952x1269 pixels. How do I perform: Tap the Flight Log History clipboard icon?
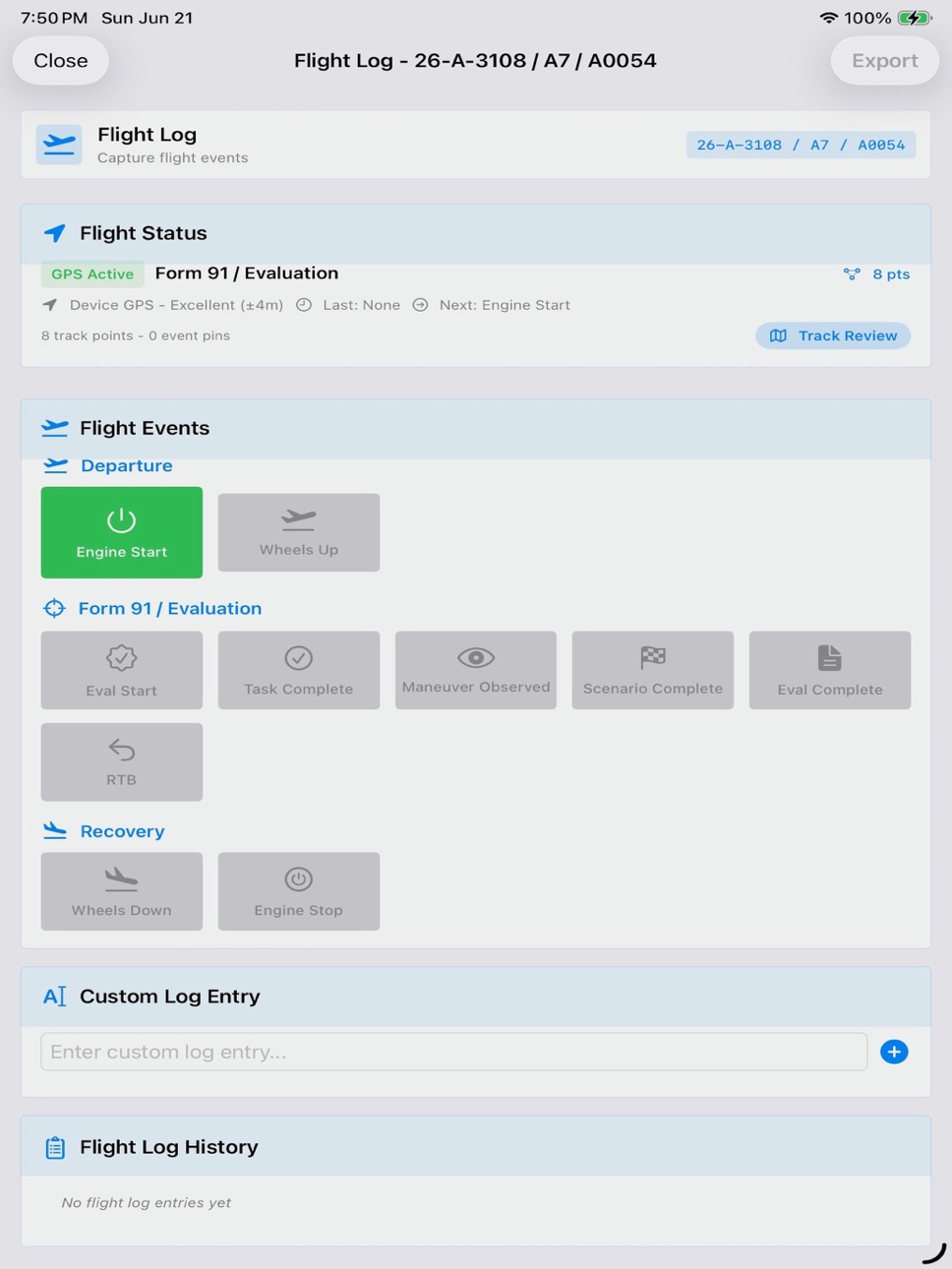click(x=55, y=1147)
